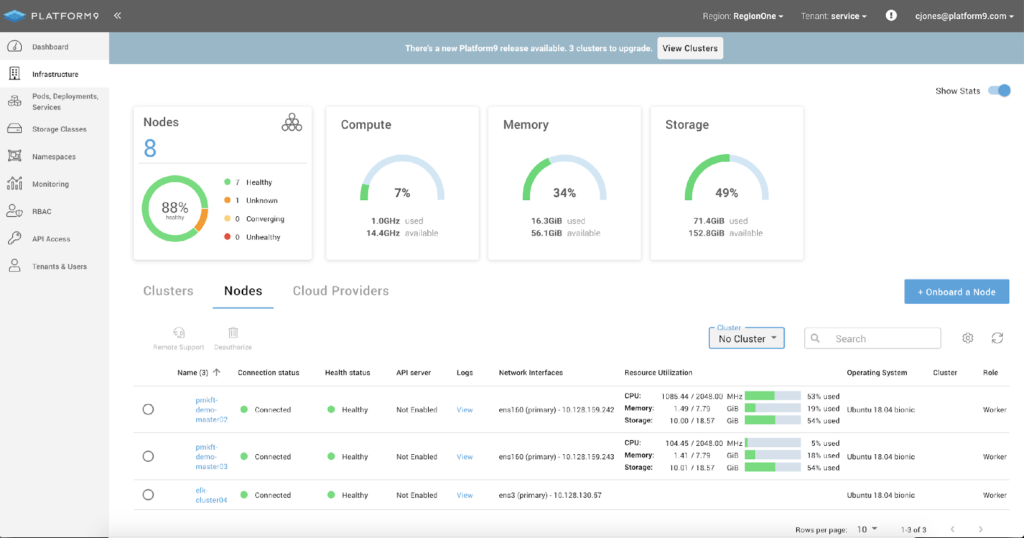Go to Monitoring in the sidebar

(x=50, y=184)
